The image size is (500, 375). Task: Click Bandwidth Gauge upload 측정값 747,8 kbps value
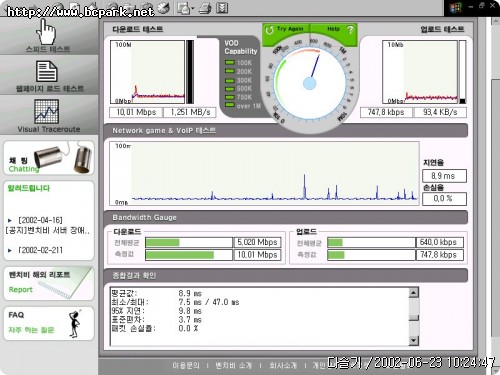tap(439, 255)
